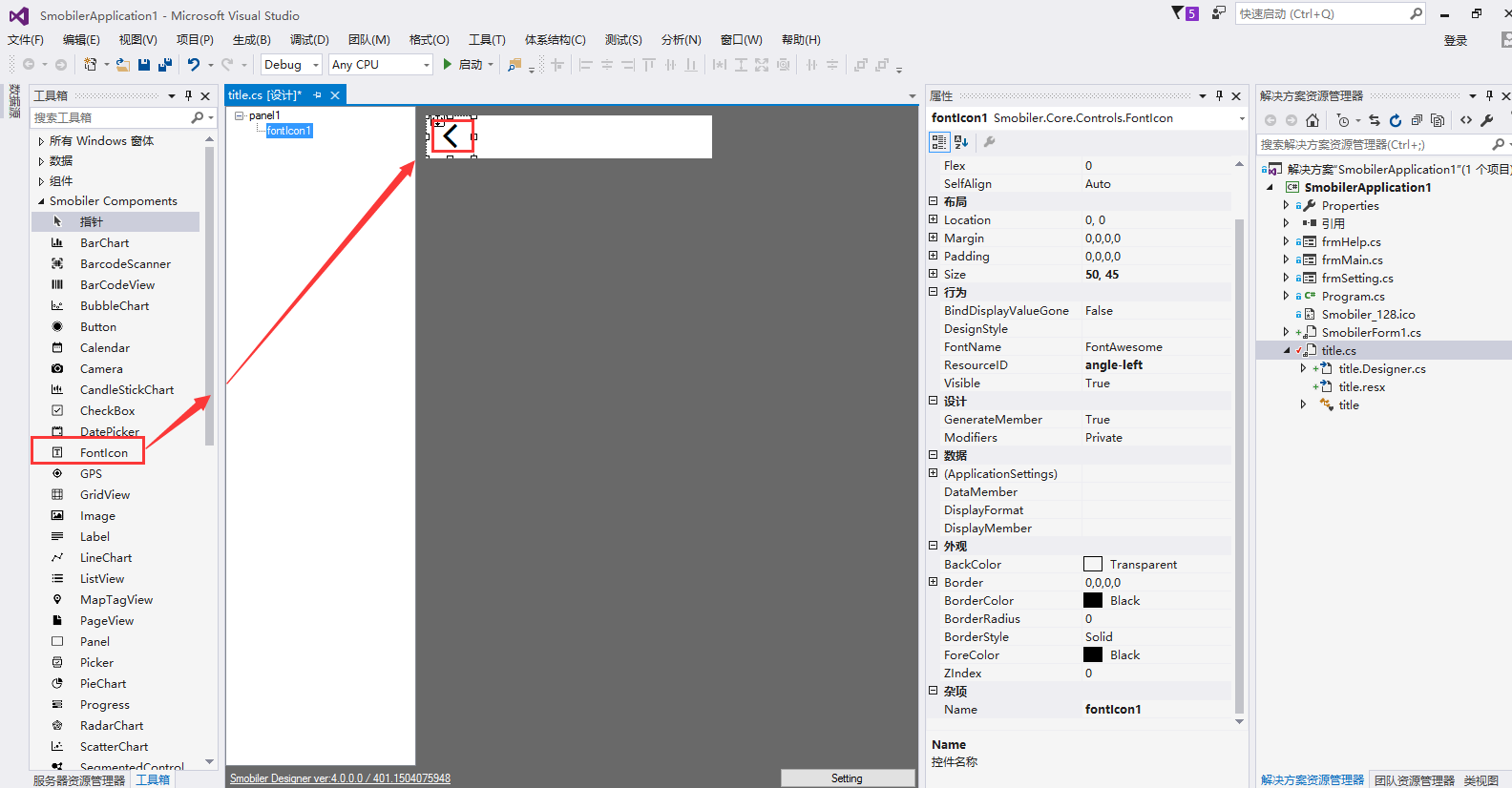
Task: Click the green Start debugging arrow
Action: (x=447, y=64)
